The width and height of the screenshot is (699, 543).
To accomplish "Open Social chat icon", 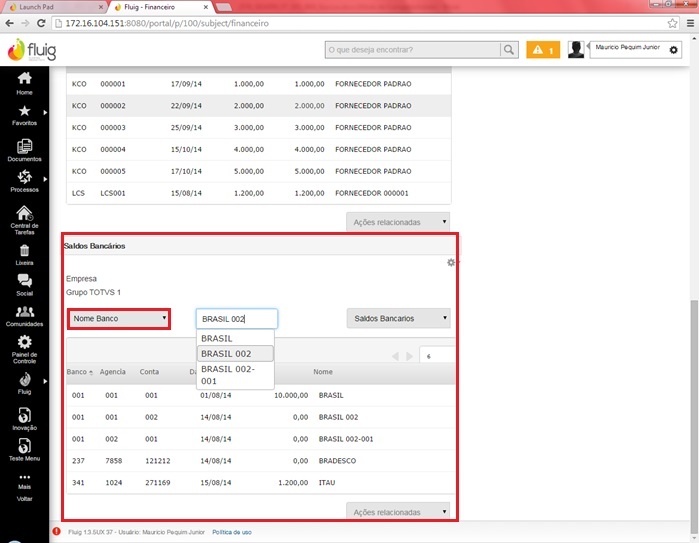I will pyautogui.click(x=24, y=281).
